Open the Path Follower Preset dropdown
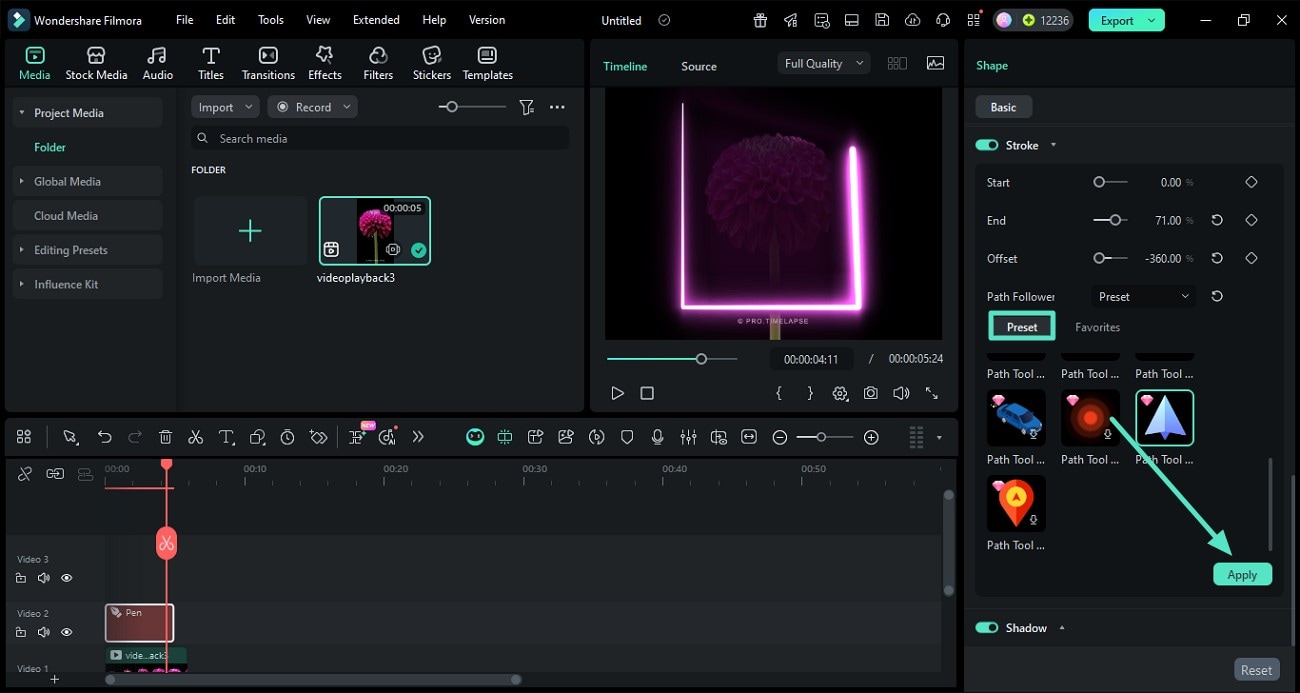This screenshot has width=1300, height=693. pyautogui.click(x=1143, y=296)
